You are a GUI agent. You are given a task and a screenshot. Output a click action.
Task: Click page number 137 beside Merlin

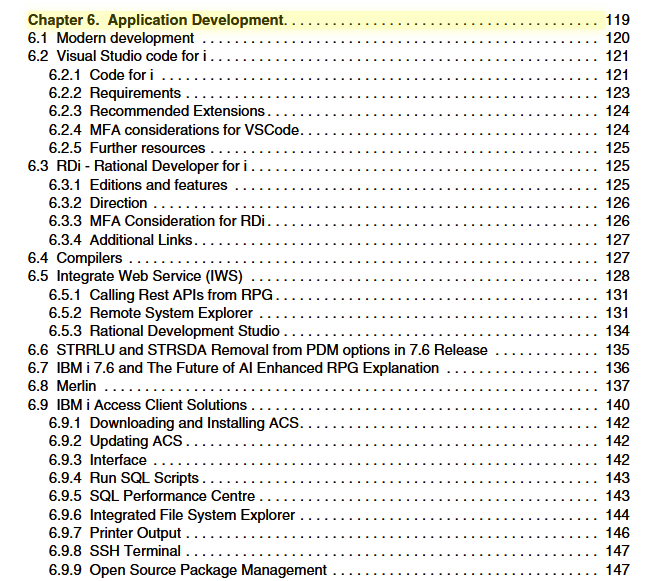617,386
